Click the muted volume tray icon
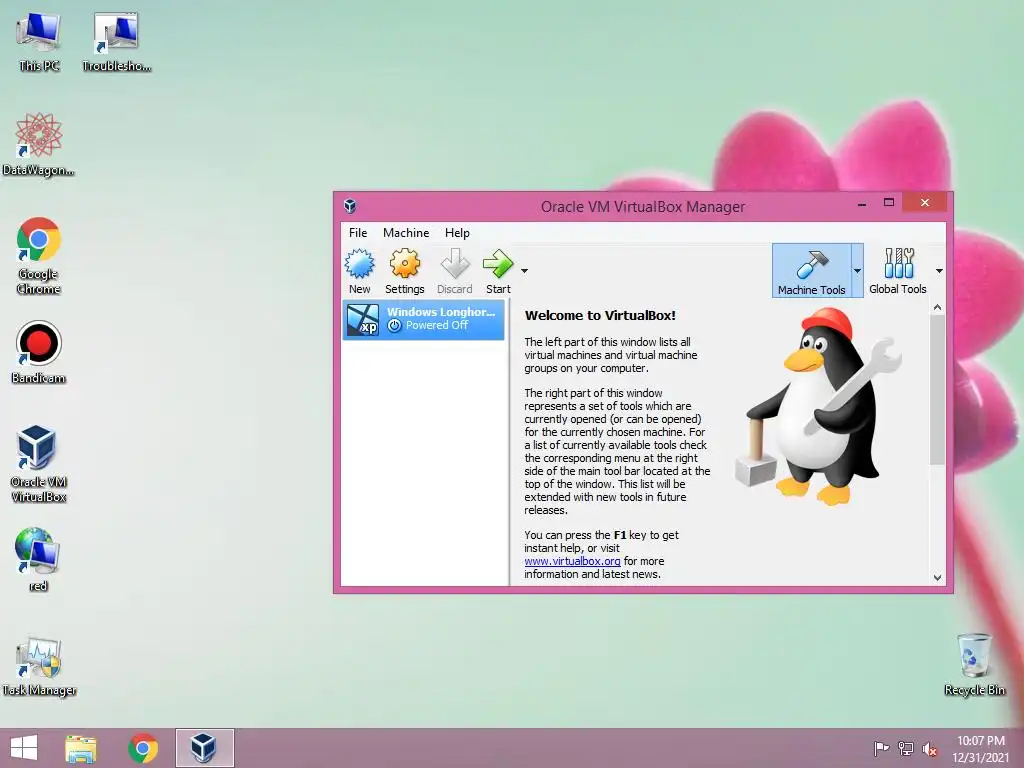Screen dimensions: 1024x768 click(x=930, y=748)
